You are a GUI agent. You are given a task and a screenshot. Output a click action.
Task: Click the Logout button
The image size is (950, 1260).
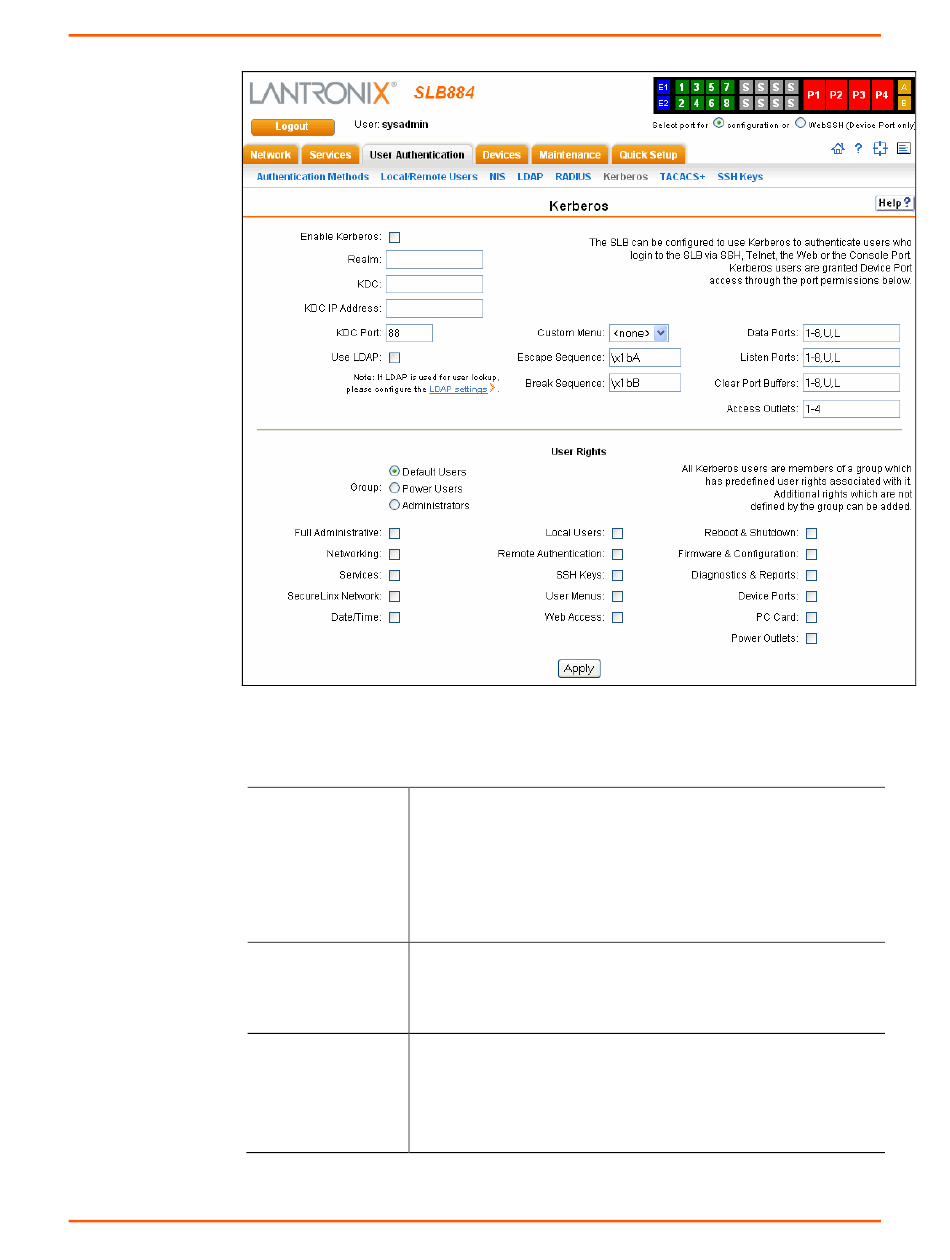click(292, 127)
